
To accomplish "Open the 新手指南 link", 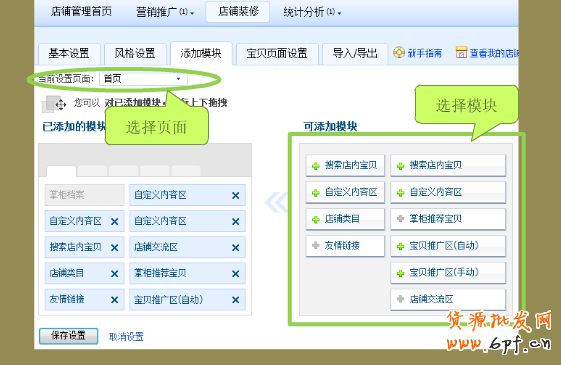I will [424, 53].
